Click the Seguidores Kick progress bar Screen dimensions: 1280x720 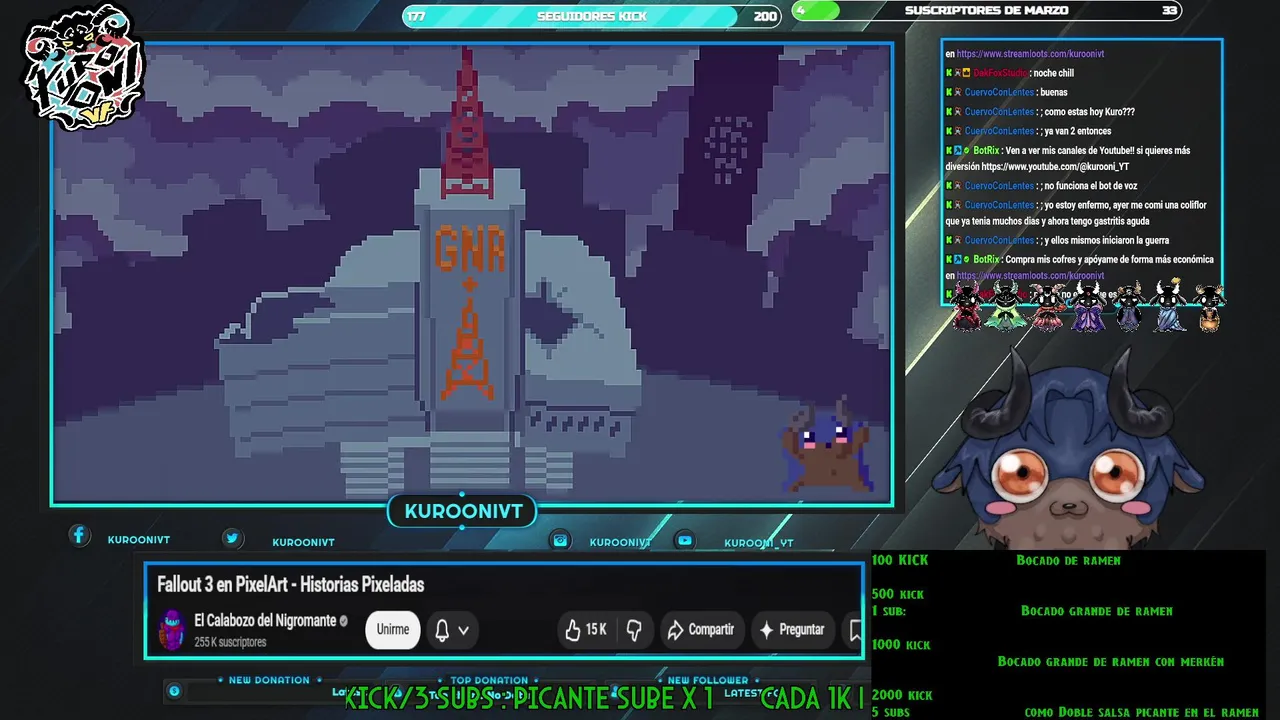592,16
